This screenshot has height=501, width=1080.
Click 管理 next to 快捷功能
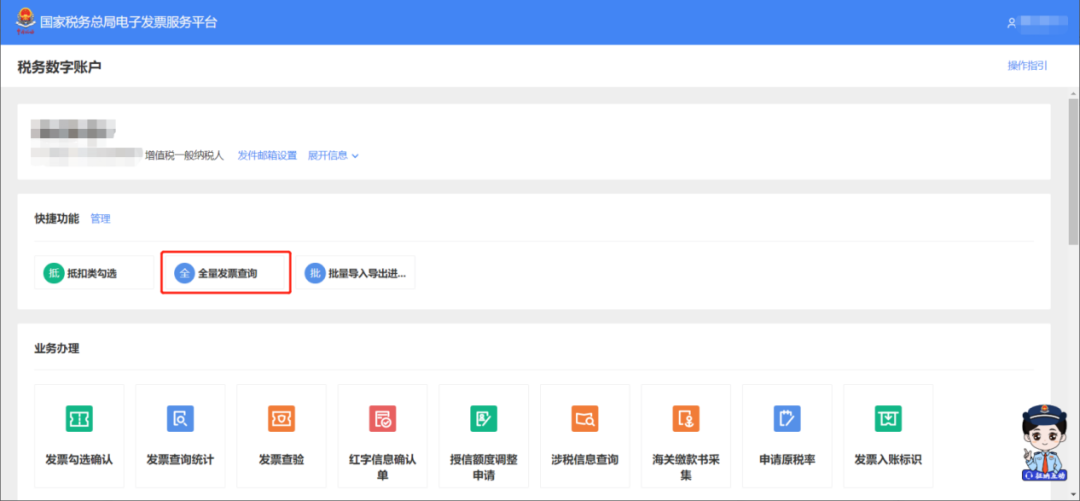[100, 218]
